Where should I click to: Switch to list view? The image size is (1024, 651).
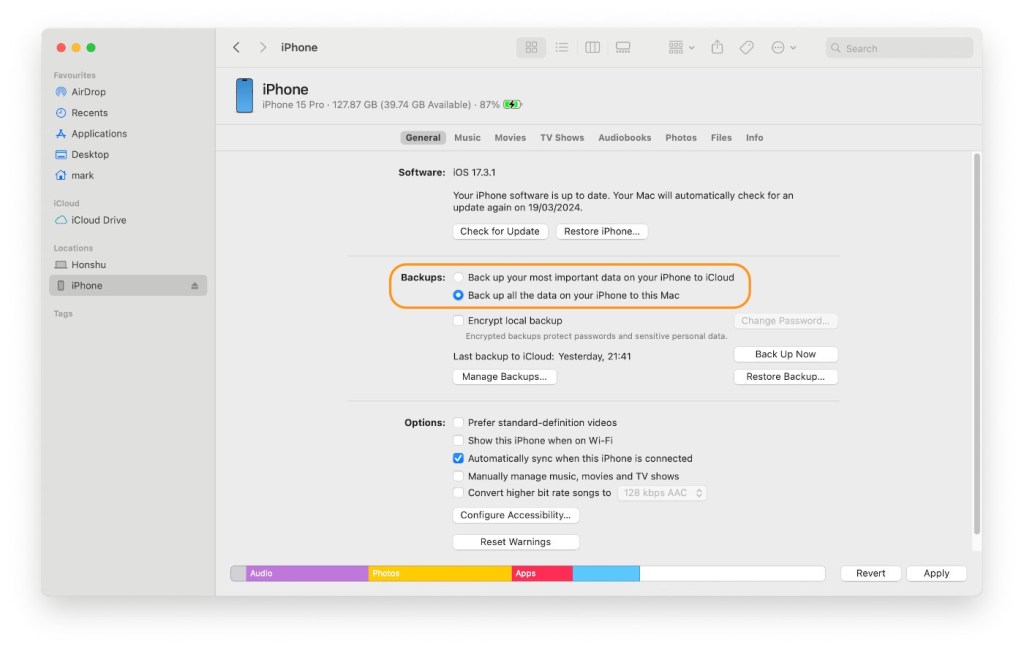[x=562, y=47]
